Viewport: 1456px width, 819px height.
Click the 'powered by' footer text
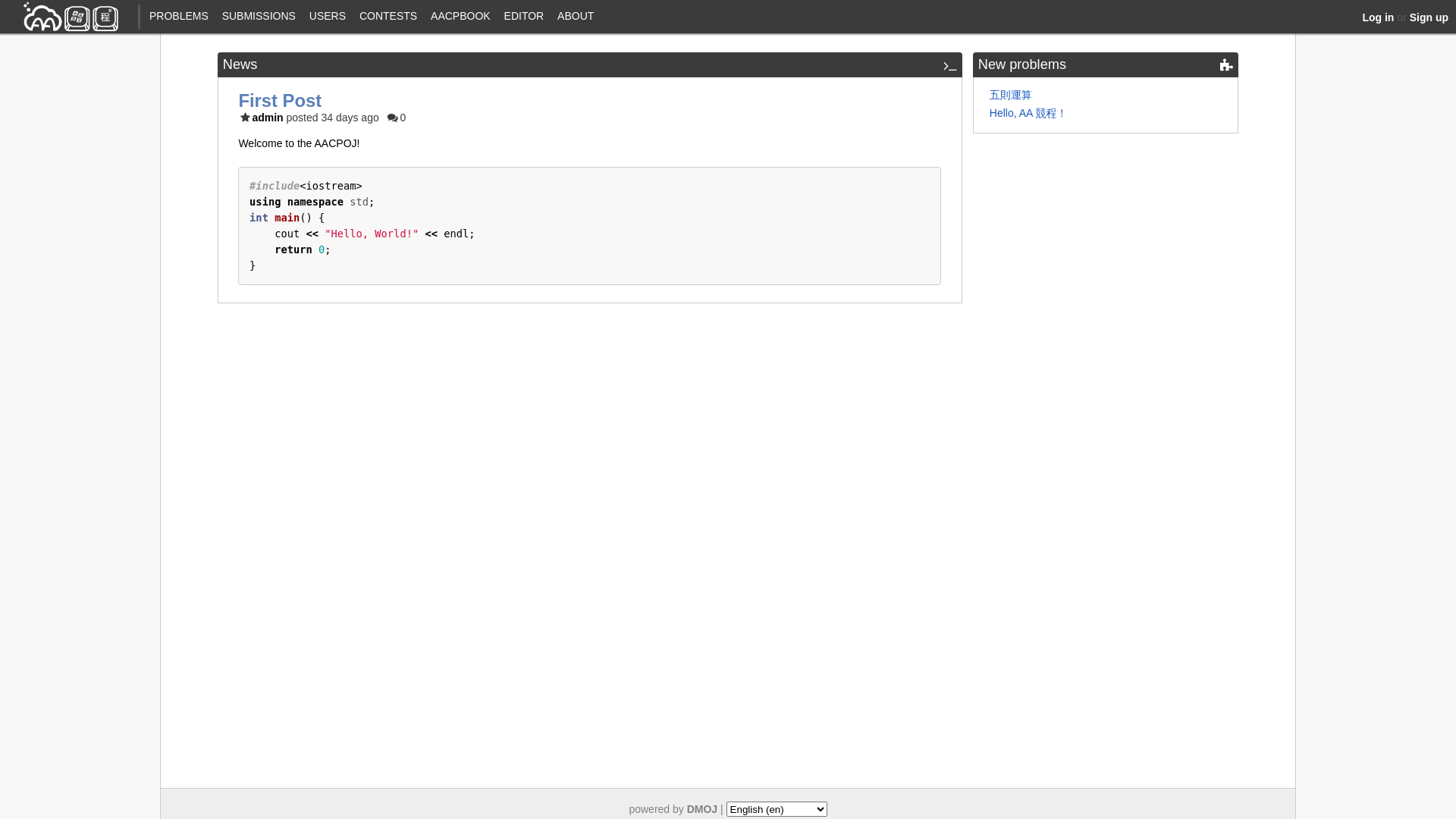tap(656, 809)
